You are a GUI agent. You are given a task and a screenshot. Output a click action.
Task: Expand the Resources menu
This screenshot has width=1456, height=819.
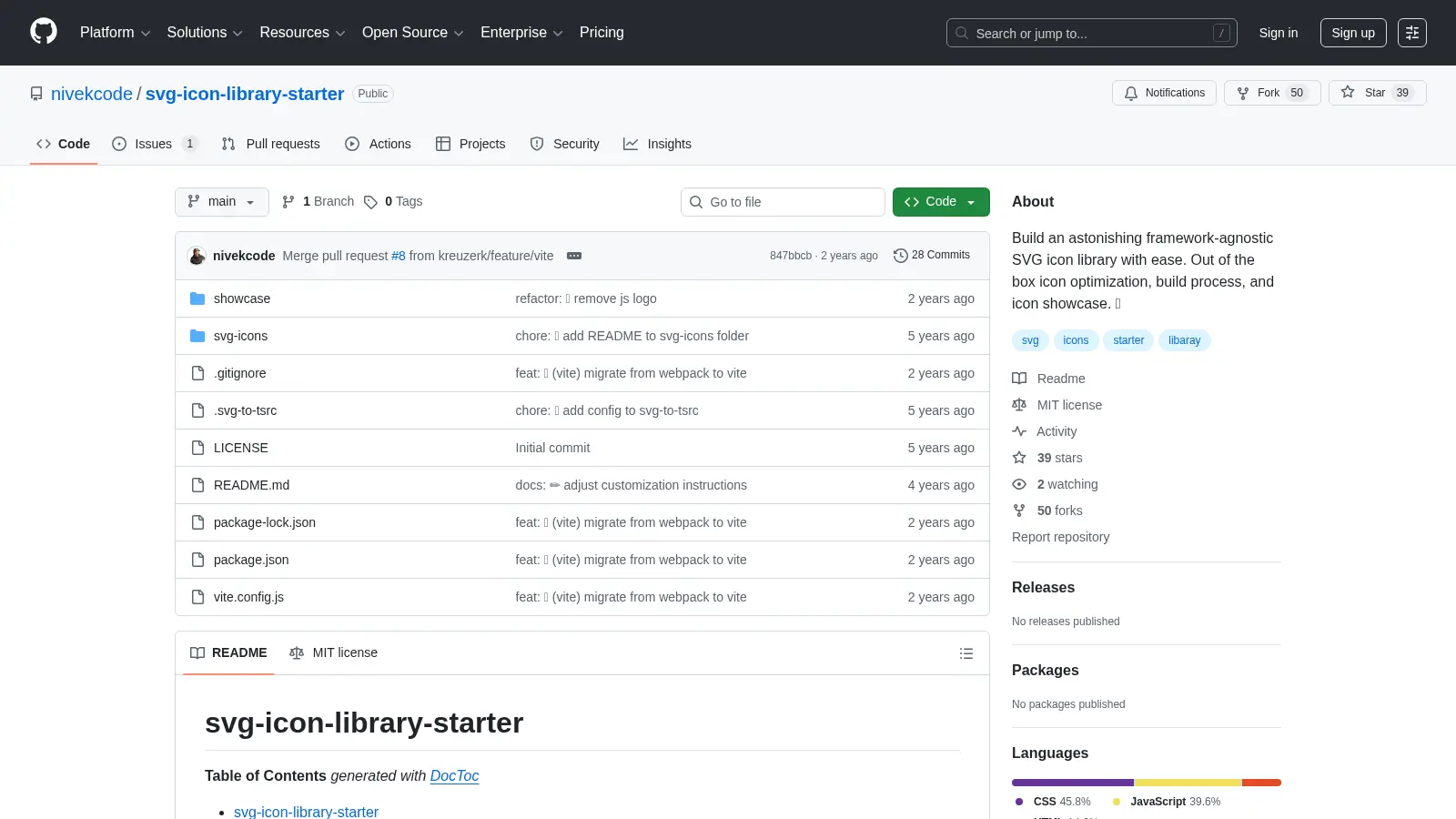302,33
